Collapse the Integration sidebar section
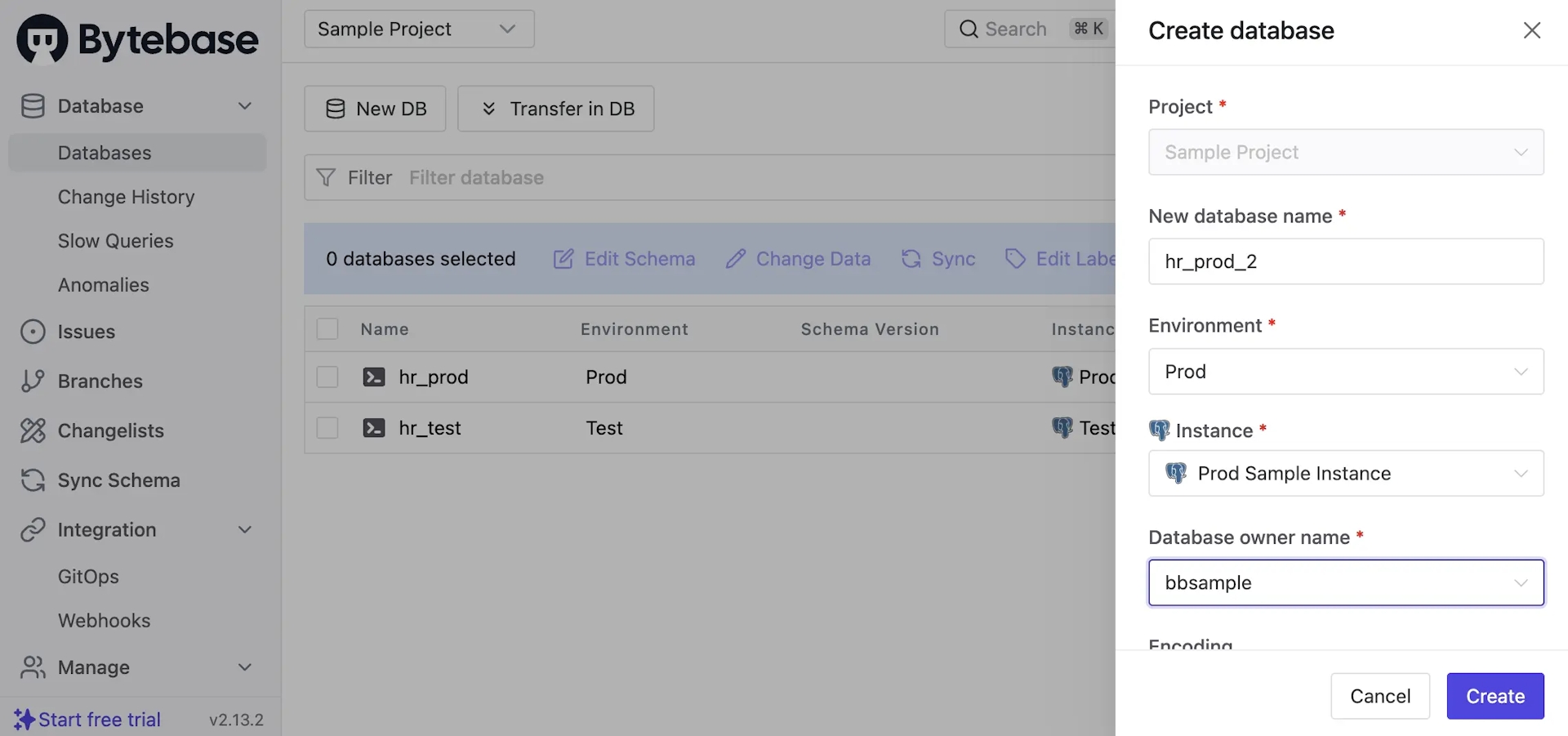This screenshot has width=1568, height=736. click(245, 529)
